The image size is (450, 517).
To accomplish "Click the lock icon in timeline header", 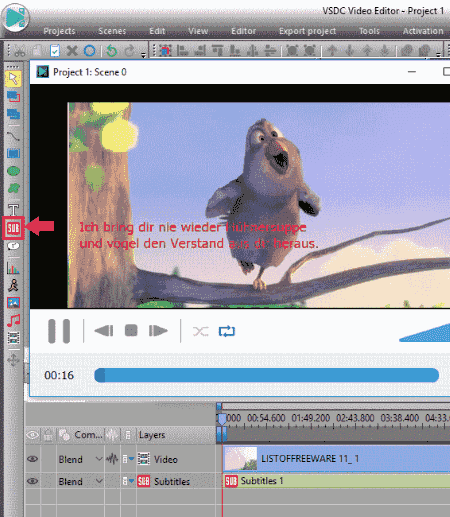I will click(48, 435).
